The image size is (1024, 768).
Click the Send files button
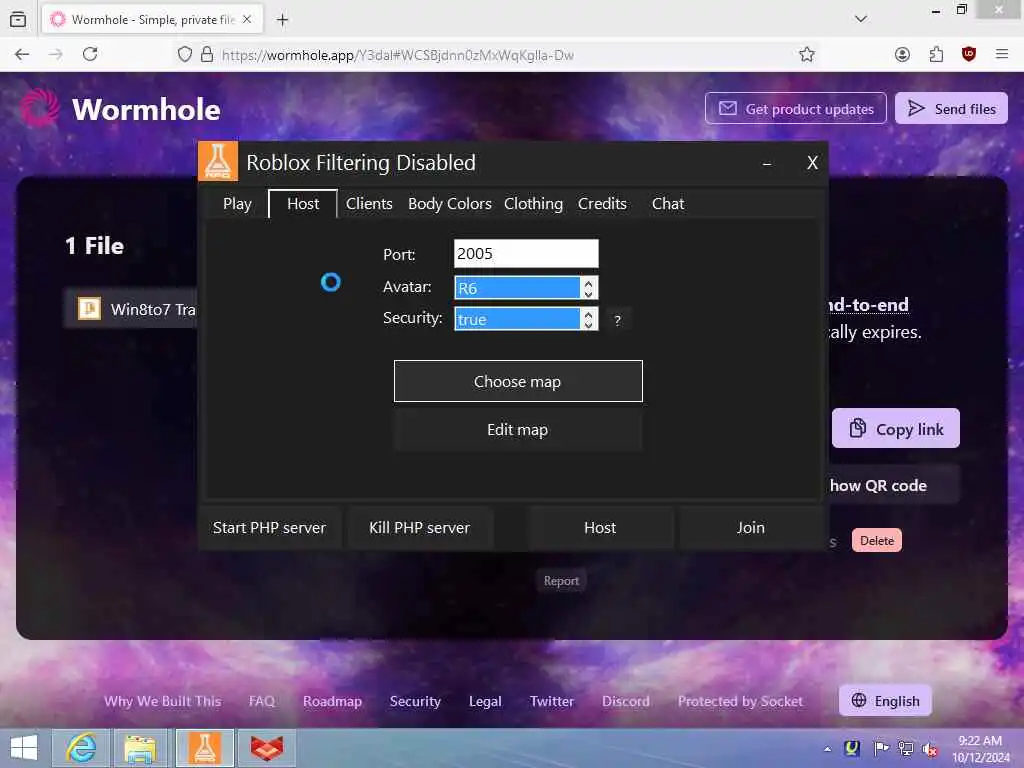click(951, 108)
